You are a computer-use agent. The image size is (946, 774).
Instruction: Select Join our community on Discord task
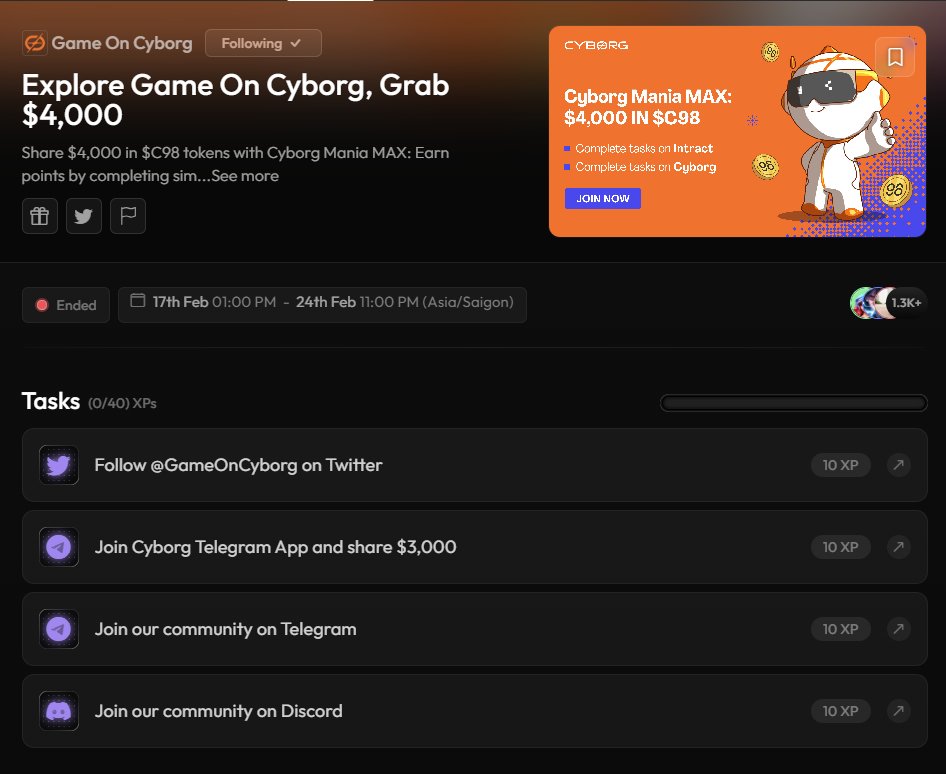pyautogui.click(x=474, y=711)
